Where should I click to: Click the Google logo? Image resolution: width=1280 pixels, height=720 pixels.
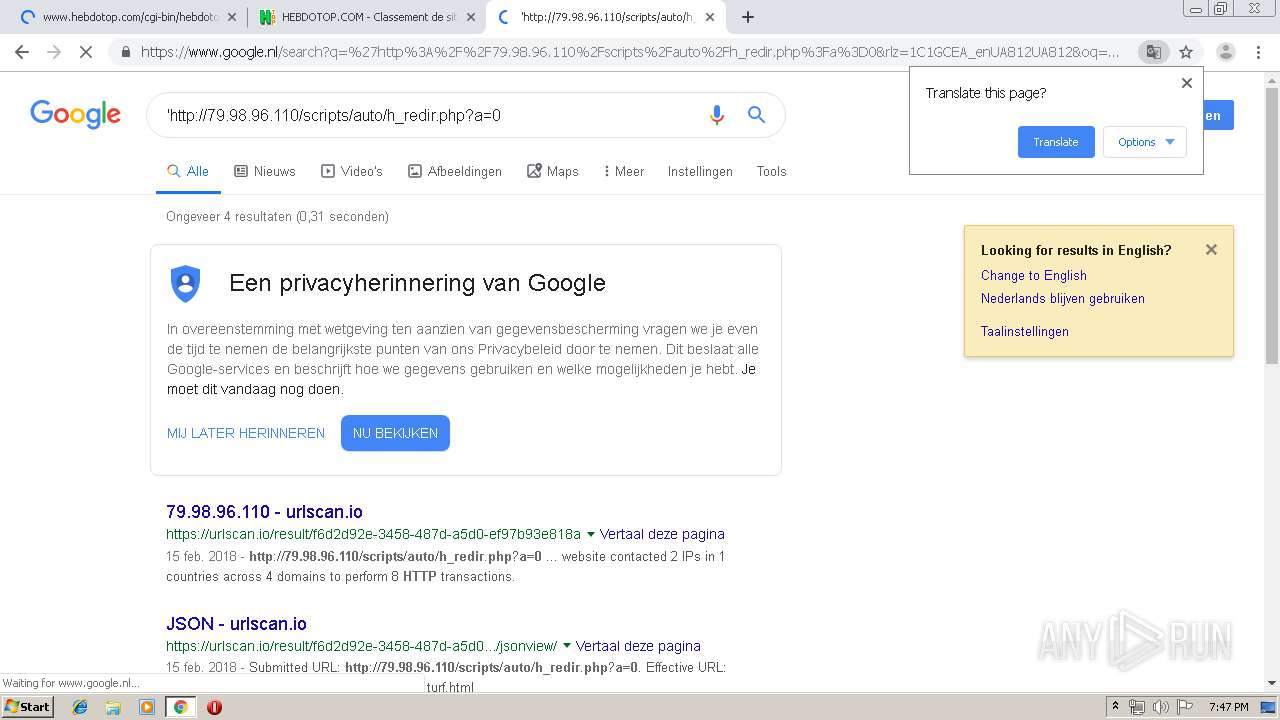pyautogui.click(x=75, y=114)
